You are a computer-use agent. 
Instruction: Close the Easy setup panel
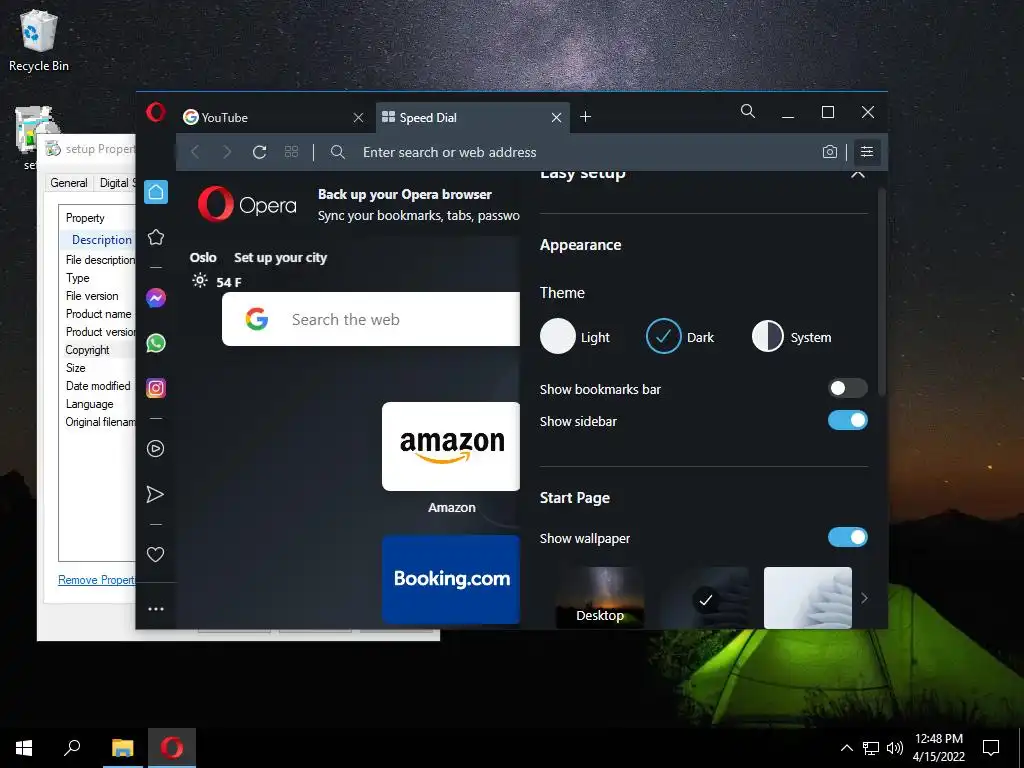[858, 174]
